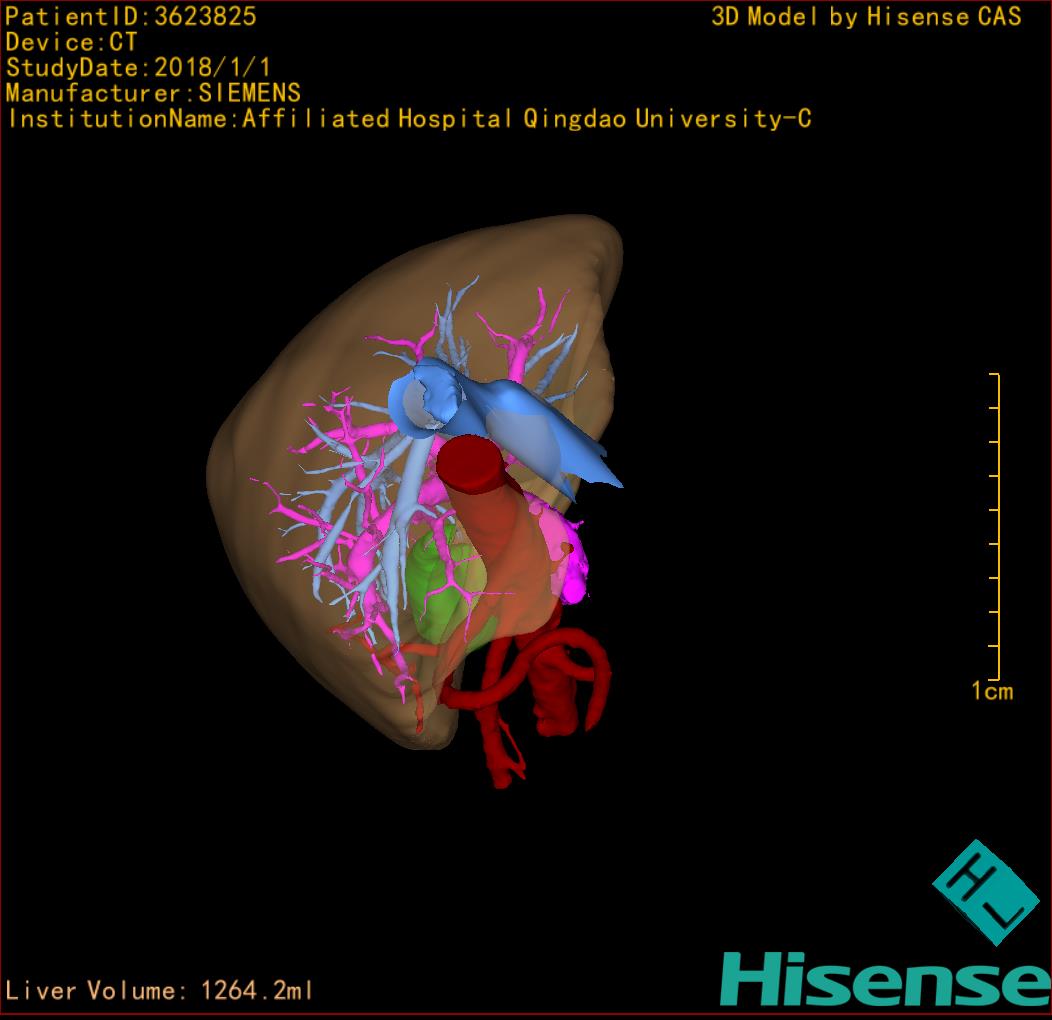Click the Manufacturer:SIEMENS text
This screenshot has width=1052, height=1020.
coord(153,93)
